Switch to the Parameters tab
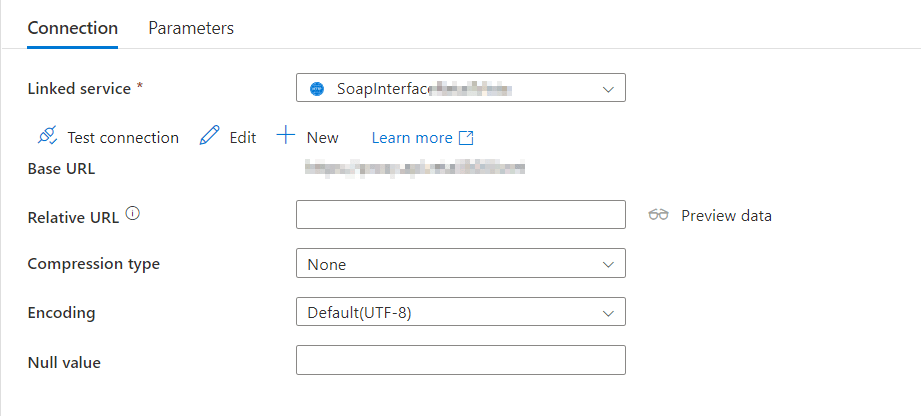921x416 pixels. pos(191,28)
